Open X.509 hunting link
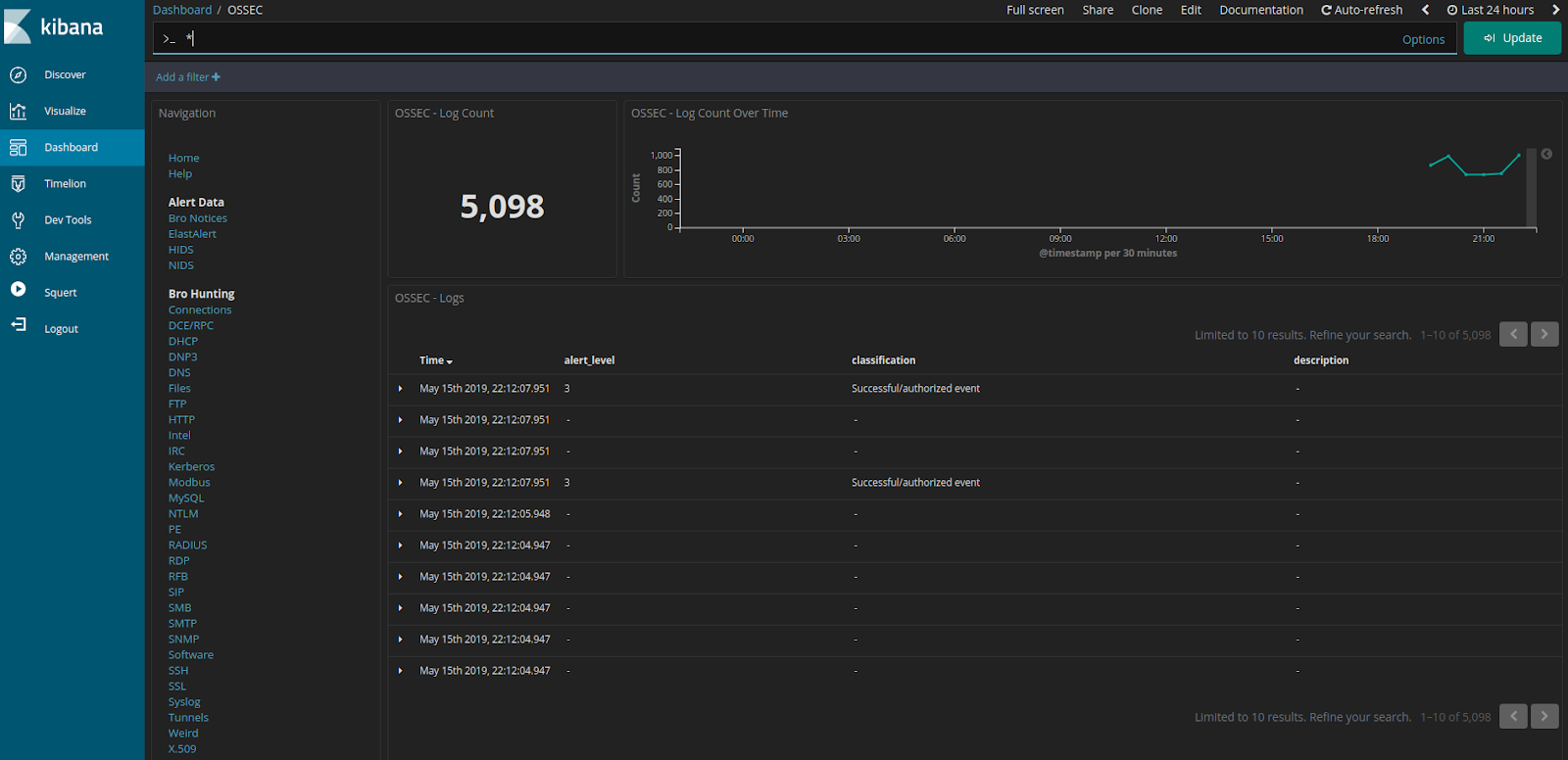Viewport: 1568px width, 760px height. (181, 748)
